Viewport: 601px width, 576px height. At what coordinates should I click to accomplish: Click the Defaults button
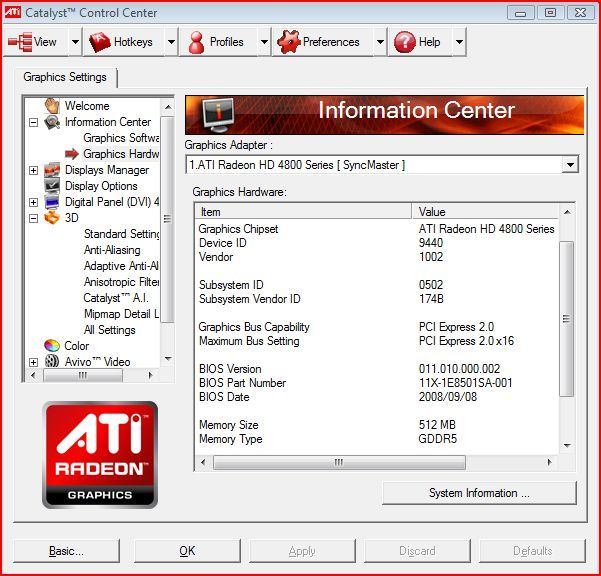(x=532, y=551)
